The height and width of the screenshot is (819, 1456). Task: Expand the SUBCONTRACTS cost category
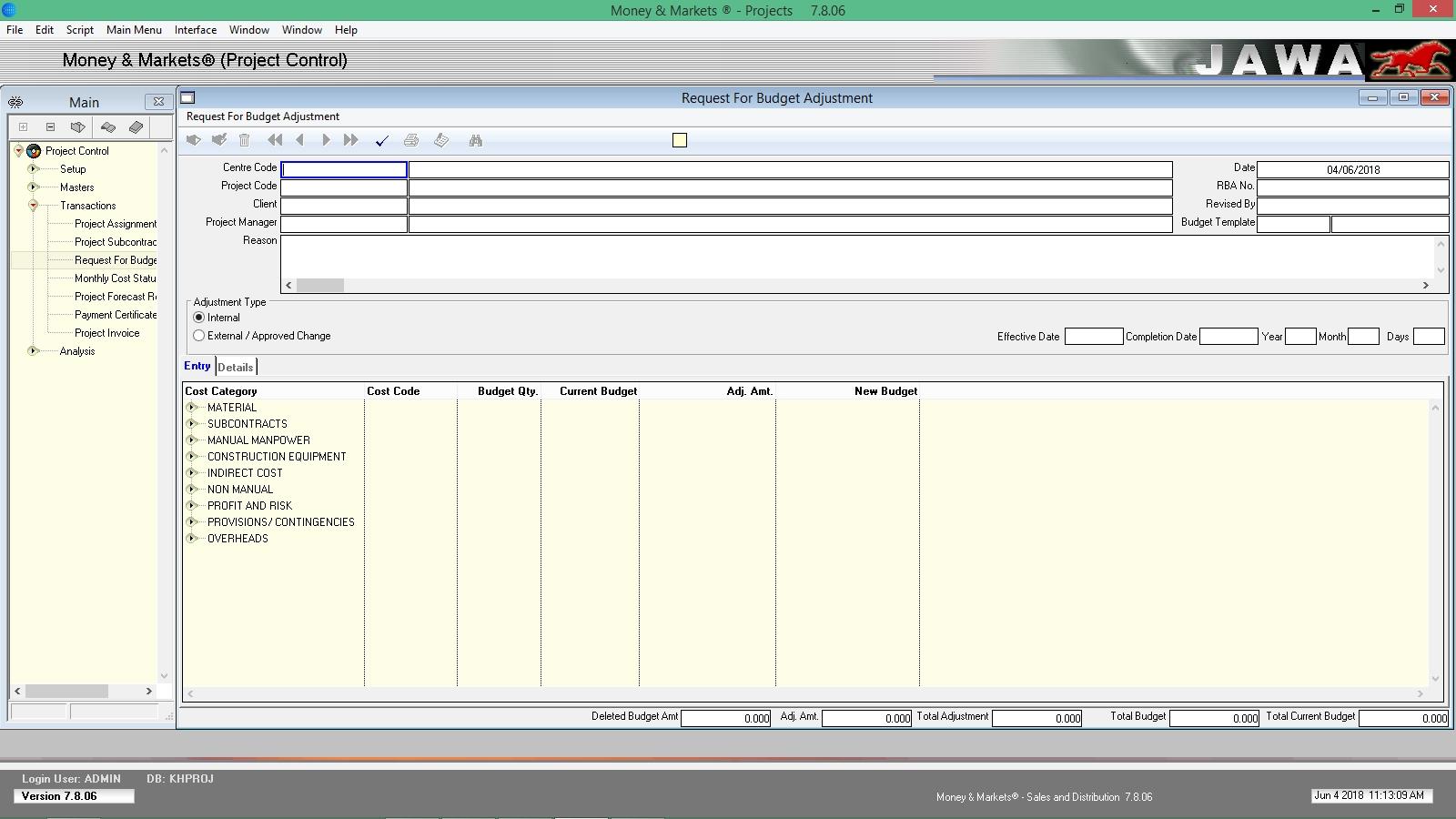192,424
